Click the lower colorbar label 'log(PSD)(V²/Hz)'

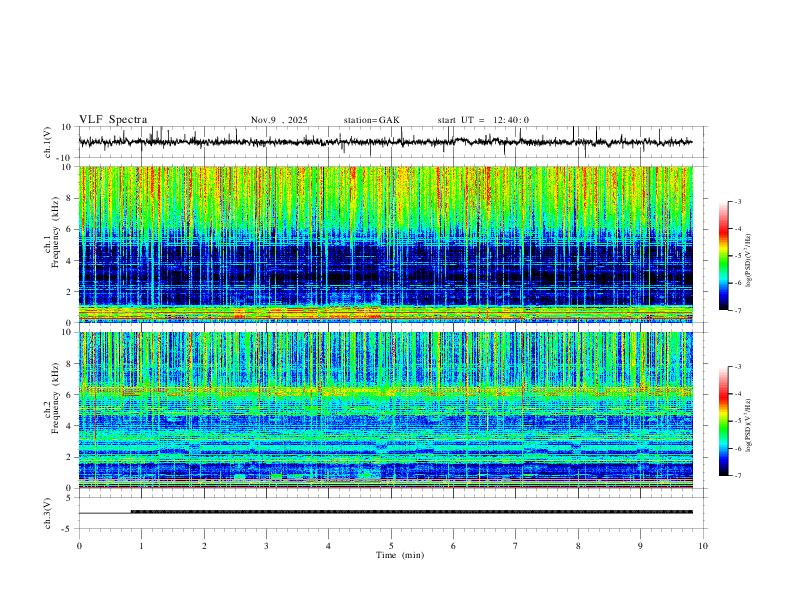pyautogui.click(x=748, y=426)
